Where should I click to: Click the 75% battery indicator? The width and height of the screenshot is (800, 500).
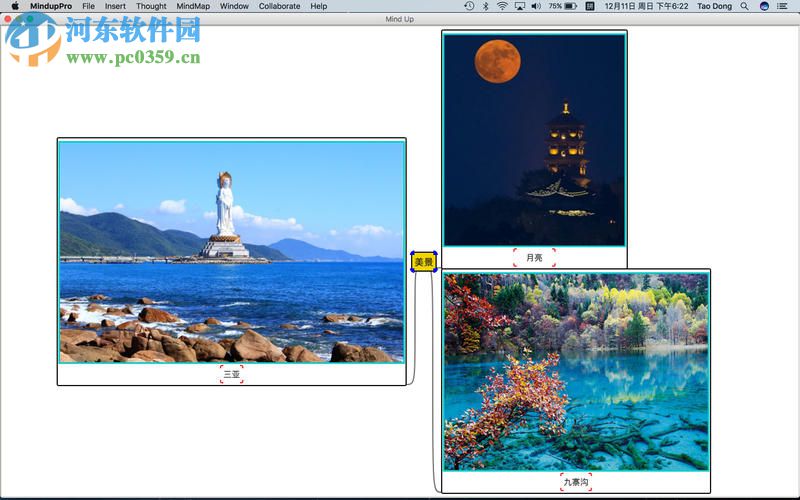(563, 6)
